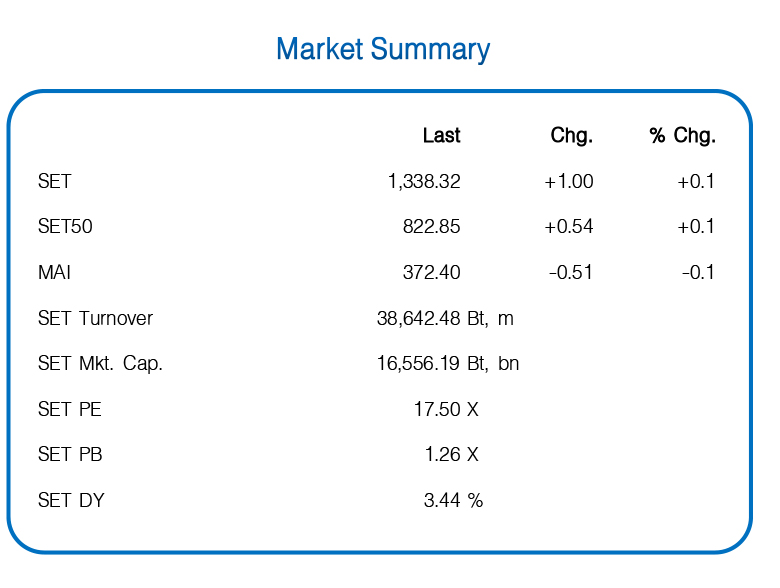The image size is (780, 588).
Task: Click the MAI row label
Action: pos(54,272)
